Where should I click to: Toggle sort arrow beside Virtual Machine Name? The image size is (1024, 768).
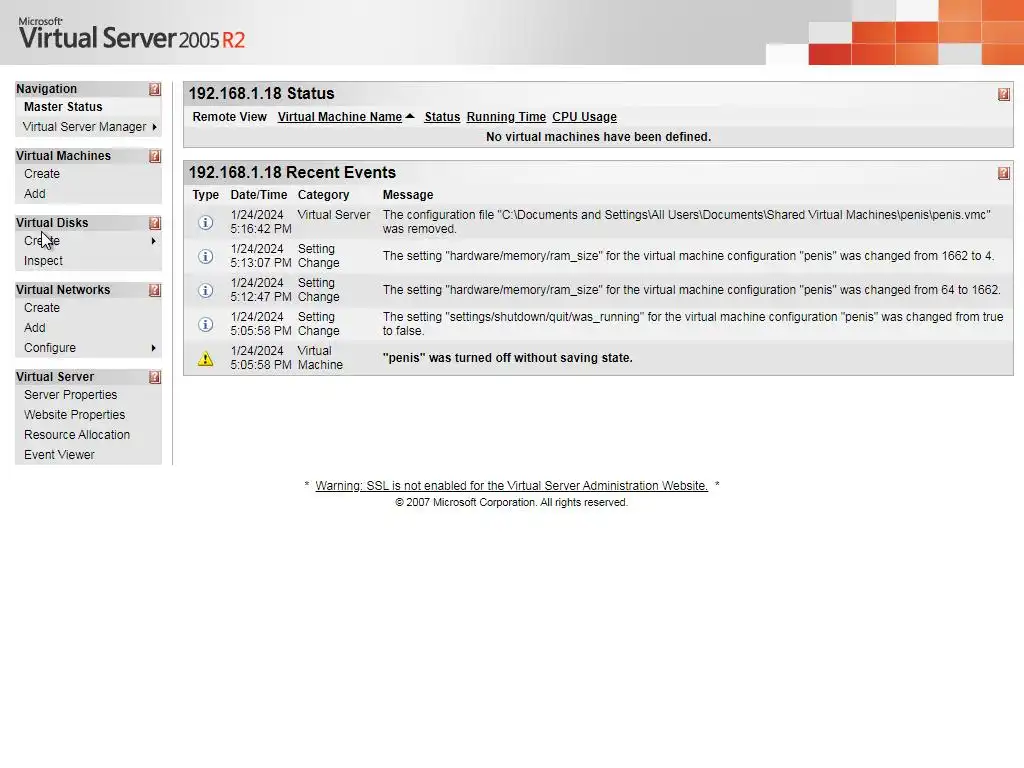[410, 116]
